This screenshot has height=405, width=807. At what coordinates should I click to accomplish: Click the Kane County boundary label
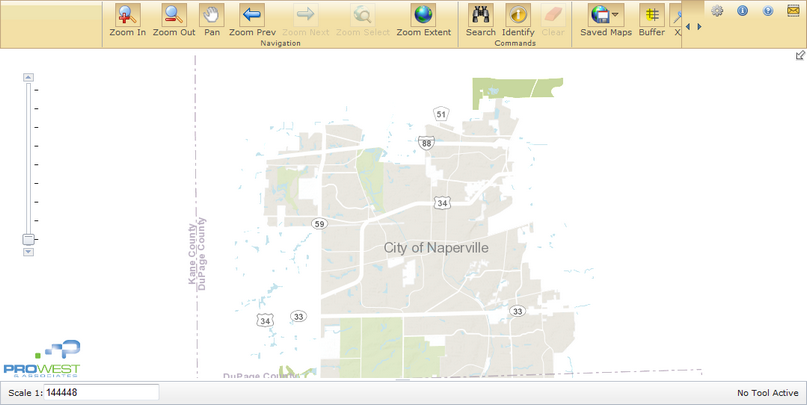[x=192, y=254]
